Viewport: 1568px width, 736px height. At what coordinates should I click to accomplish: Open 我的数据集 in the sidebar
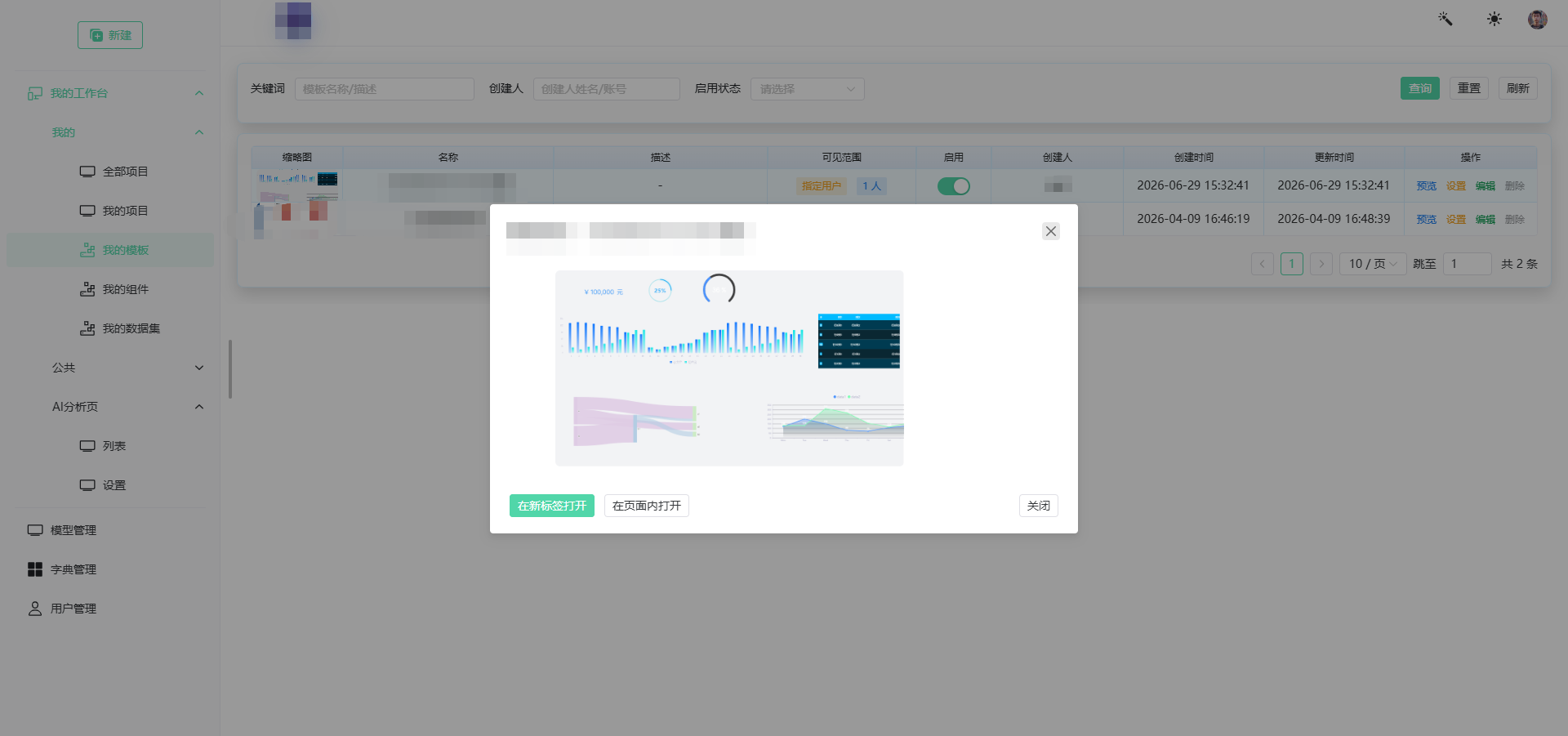(x=110, y=328)
